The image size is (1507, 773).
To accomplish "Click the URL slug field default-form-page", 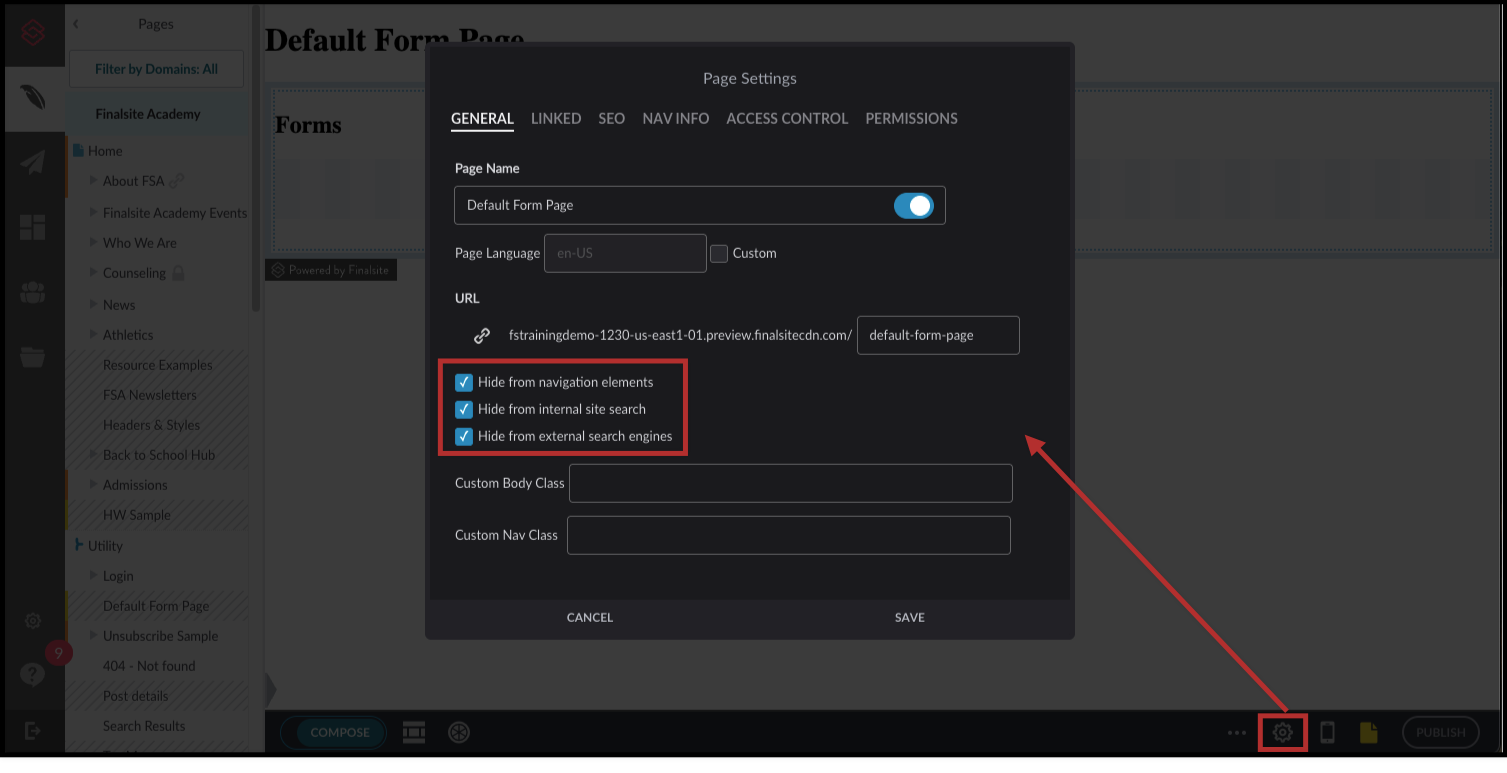I will (x=938, y=335).
